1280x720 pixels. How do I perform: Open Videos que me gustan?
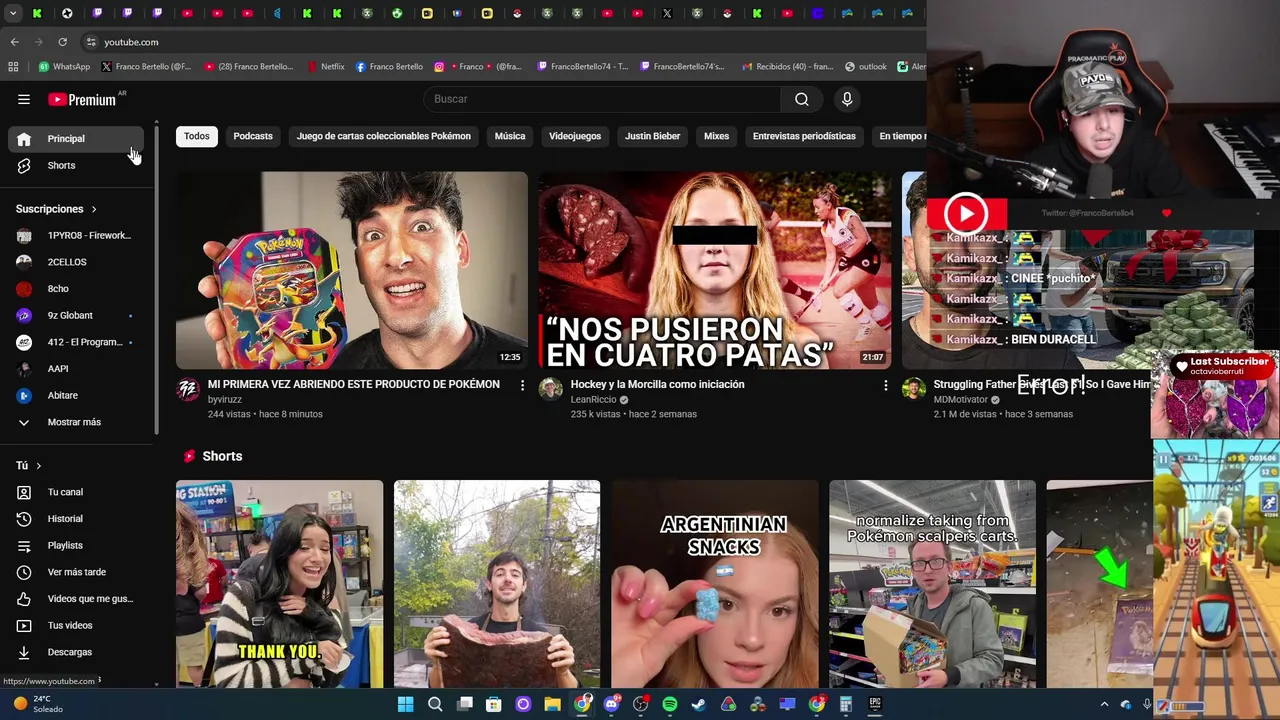click(76, 599)
